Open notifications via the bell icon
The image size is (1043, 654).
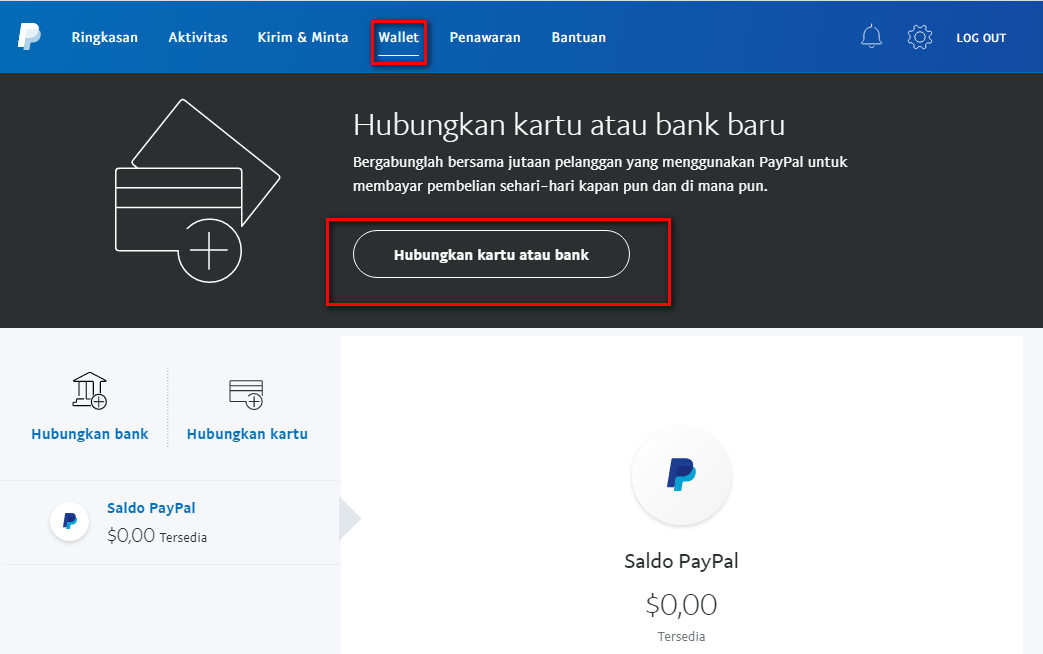(870, 36)
